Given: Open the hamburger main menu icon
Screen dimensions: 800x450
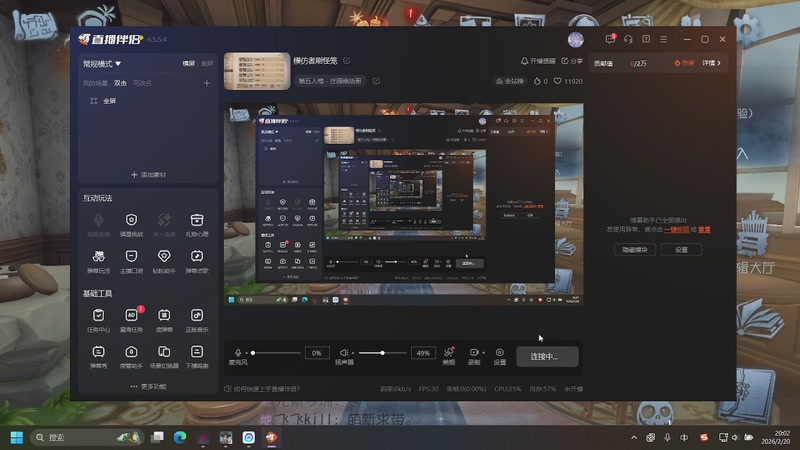Looking at the screenshot, I should 664,39.
